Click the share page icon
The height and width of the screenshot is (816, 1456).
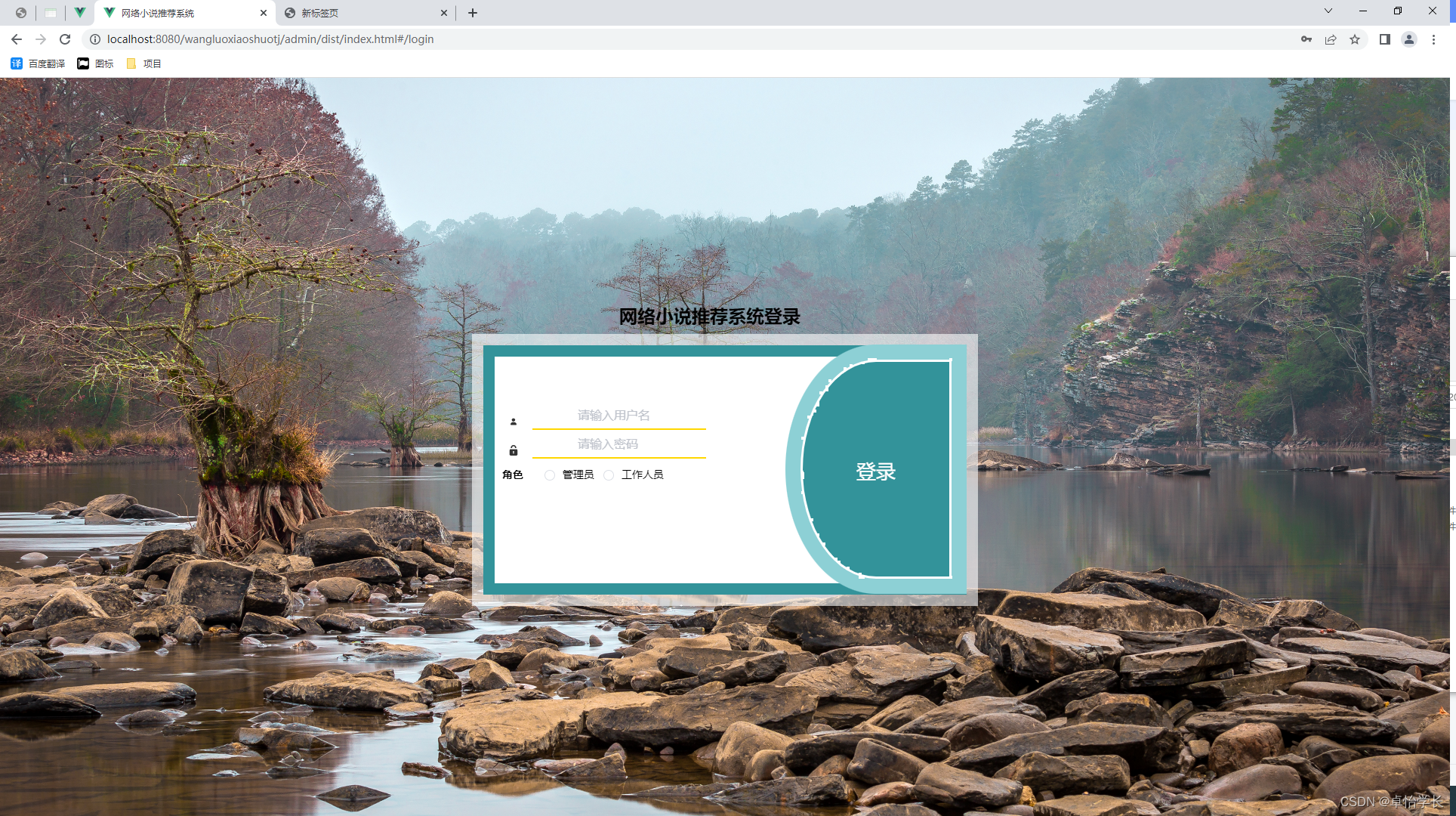[x=1331, y=39]
